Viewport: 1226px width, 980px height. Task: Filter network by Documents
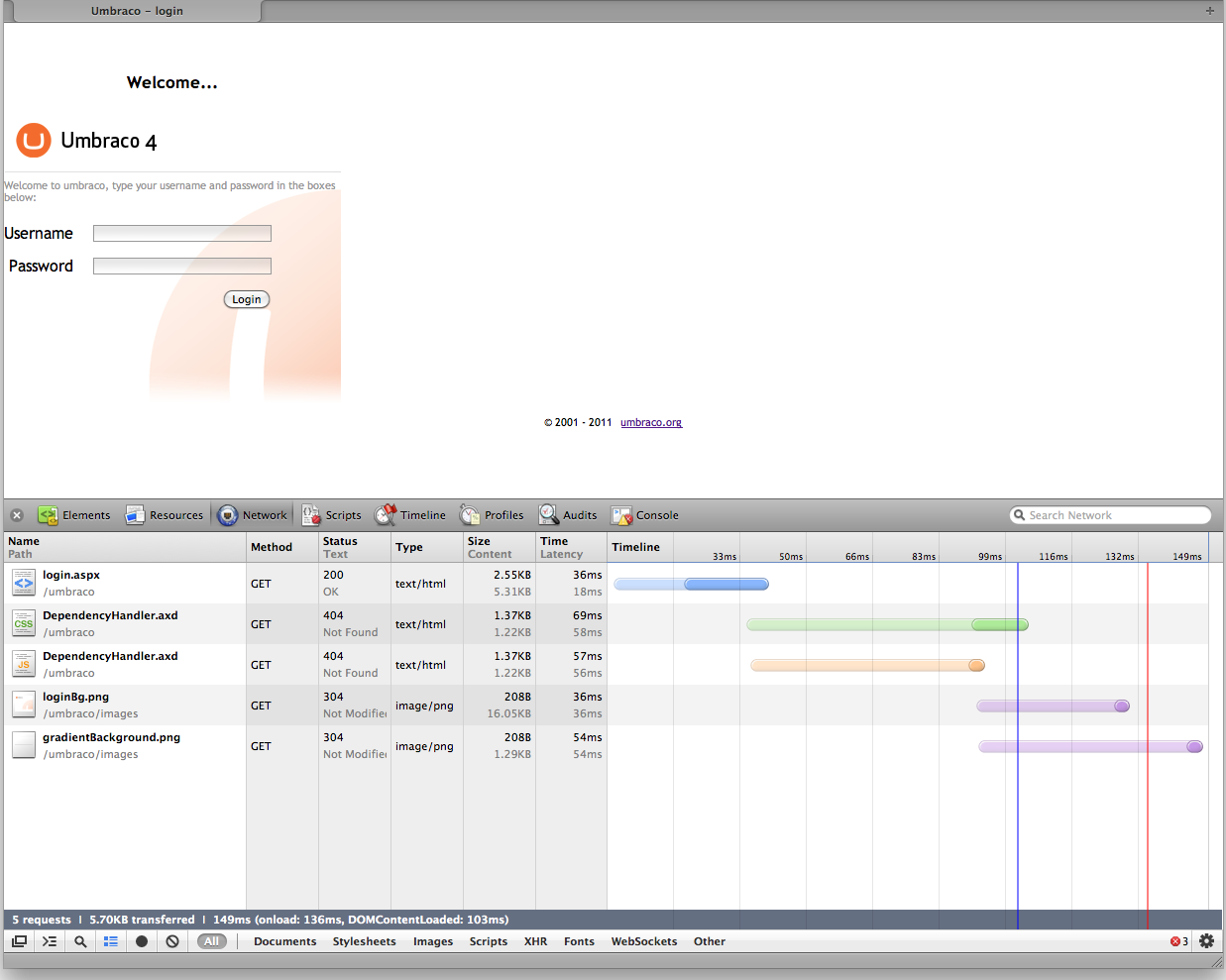pyautogui.click(x=285, y=941)
